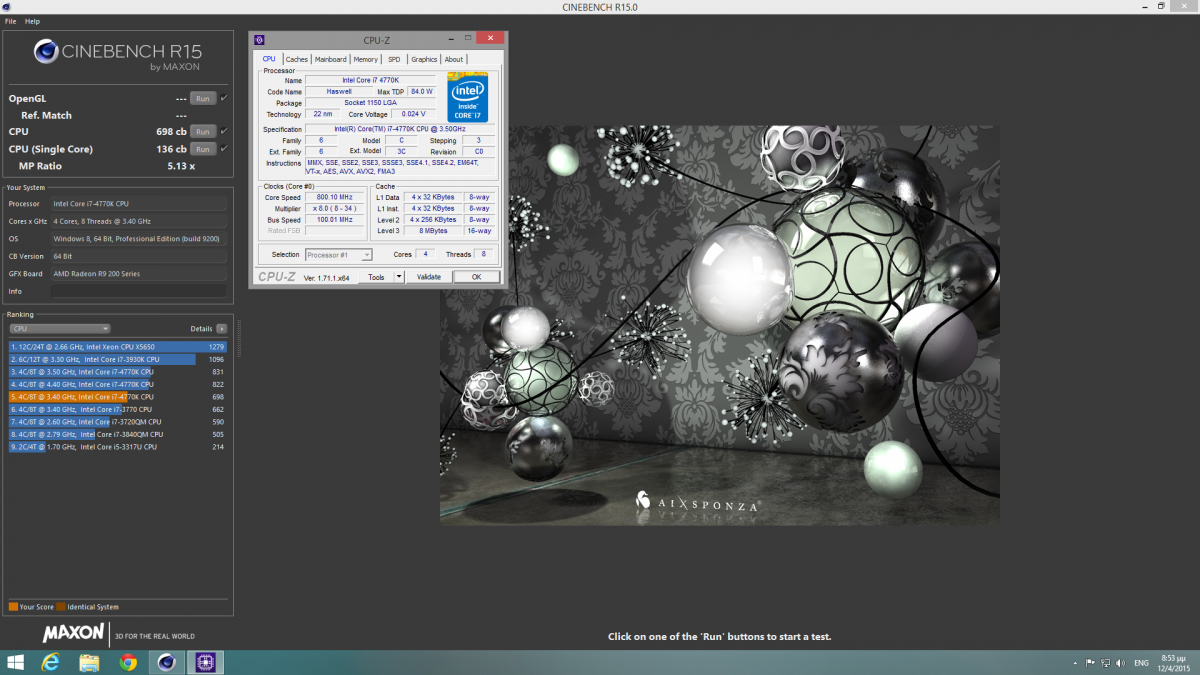Viewport: 1200px width, 675px height.
Task: Switch to the CPU-Z taskbar icon
Action: tap(207, 663)
